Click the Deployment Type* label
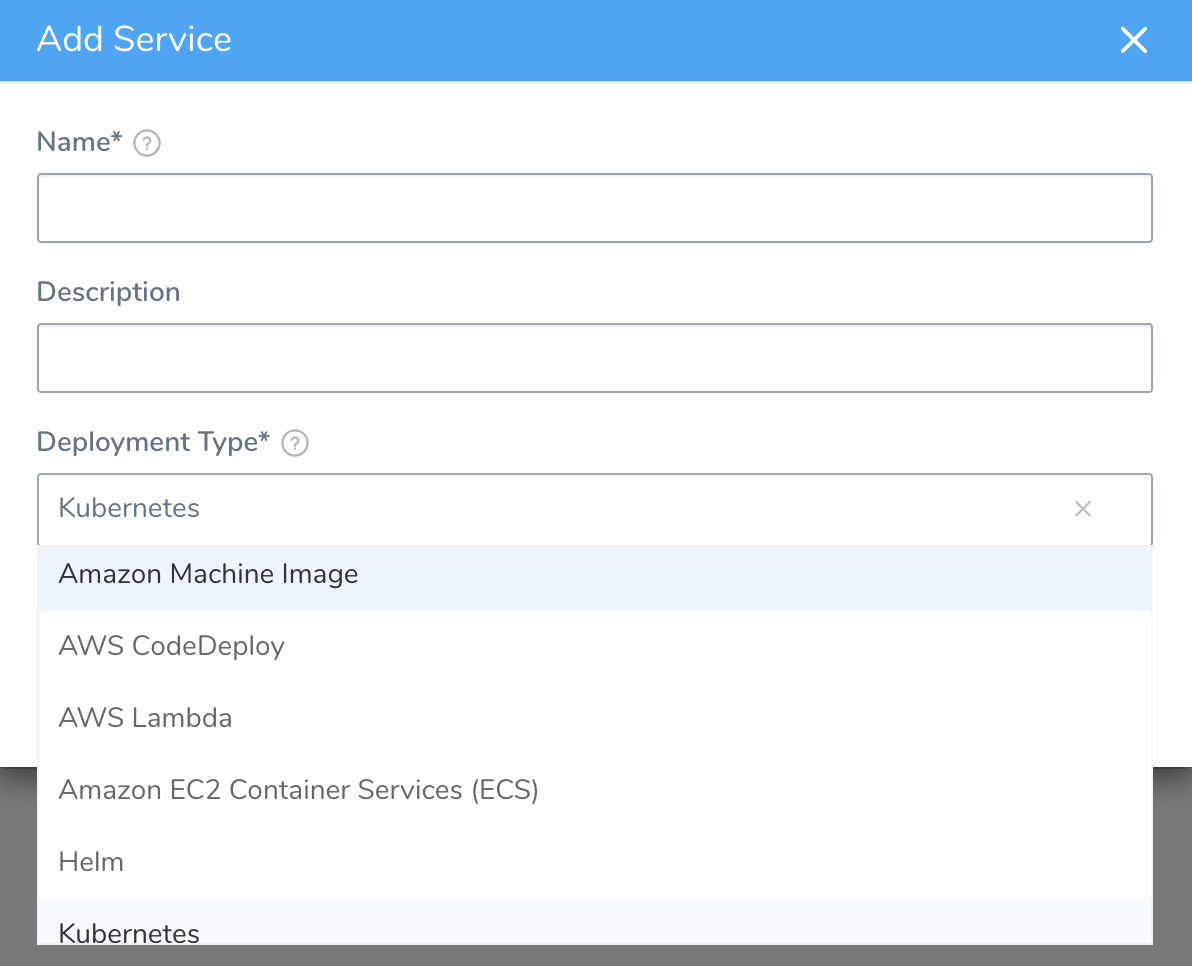 [153, 442]
